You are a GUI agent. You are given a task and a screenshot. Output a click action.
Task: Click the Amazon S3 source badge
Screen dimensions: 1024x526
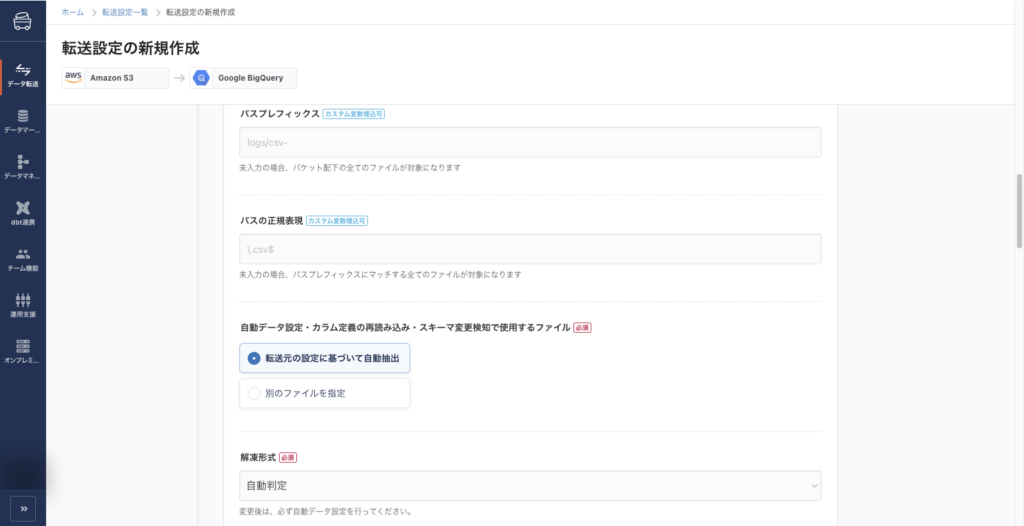point(115,77)
